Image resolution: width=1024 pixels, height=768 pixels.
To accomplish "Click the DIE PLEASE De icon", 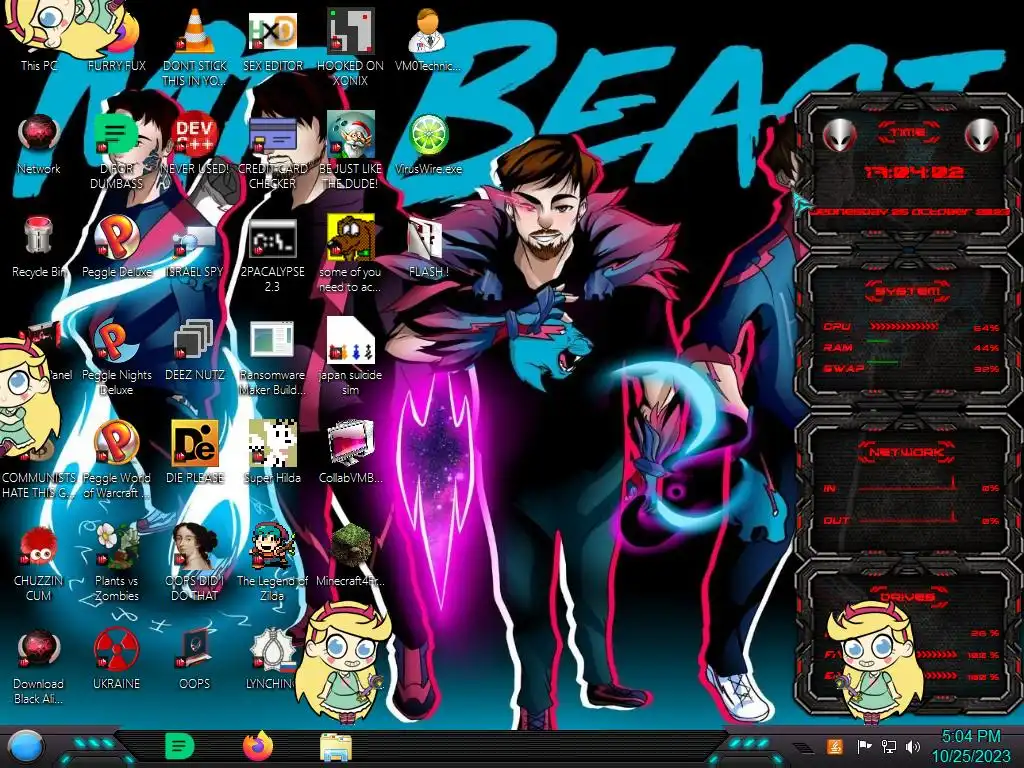I will [x=195, y=443].
